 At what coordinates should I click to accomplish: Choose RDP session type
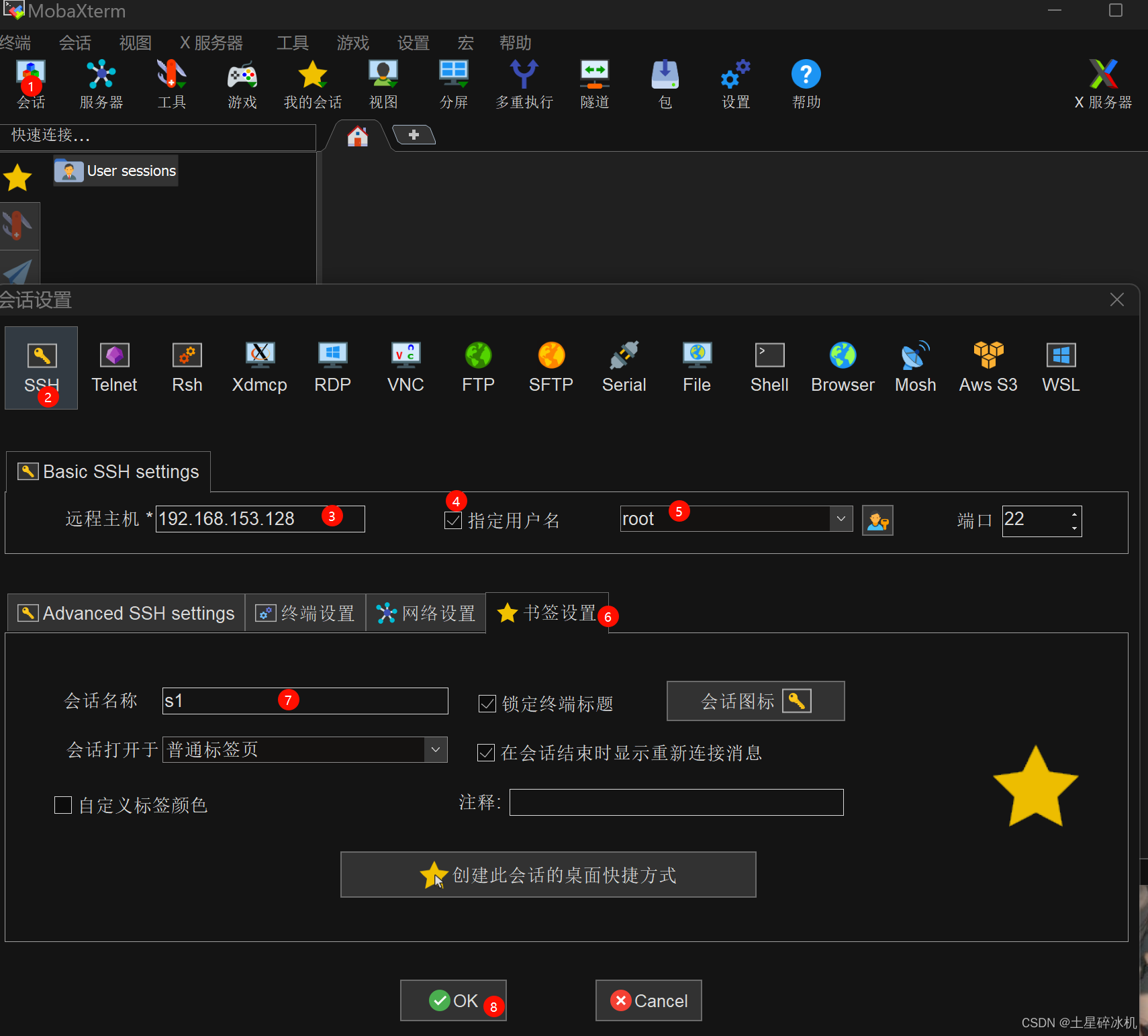click(333, 367)
